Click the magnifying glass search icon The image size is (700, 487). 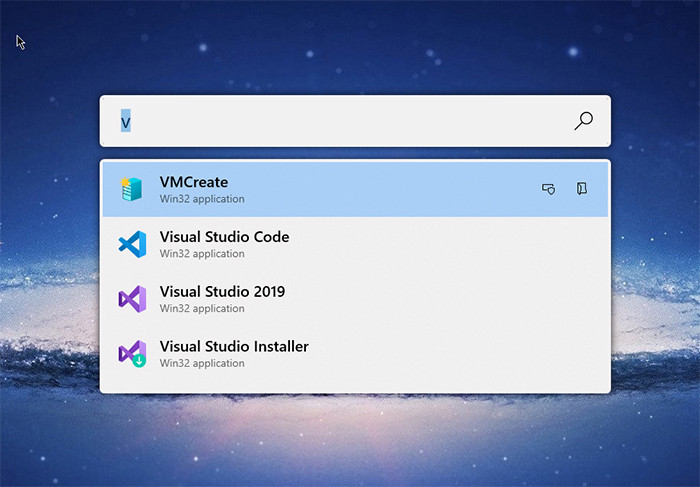583,121
